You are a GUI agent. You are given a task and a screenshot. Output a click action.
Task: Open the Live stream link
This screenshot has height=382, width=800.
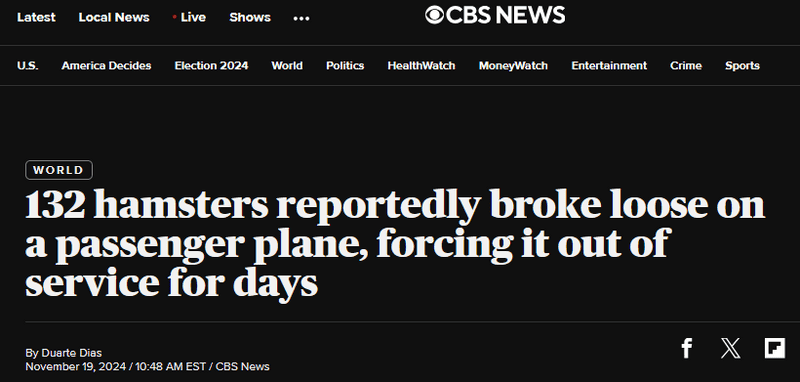[x=189, y=17]
